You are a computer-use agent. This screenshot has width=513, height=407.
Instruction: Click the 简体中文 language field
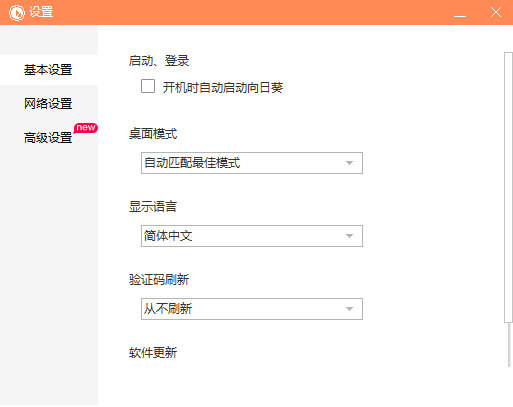tap(252, 236)
